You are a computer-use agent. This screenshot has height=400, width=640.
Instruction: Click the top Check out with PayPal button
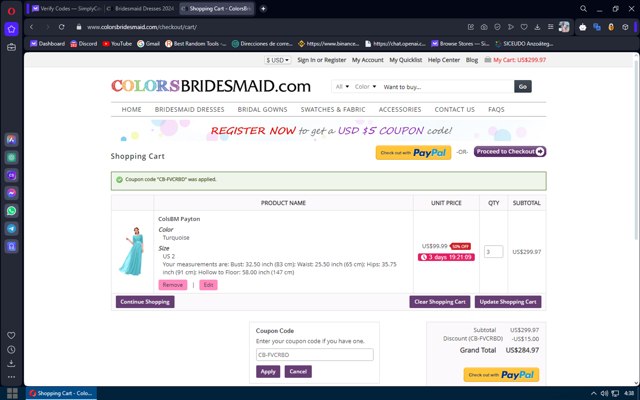413,153
